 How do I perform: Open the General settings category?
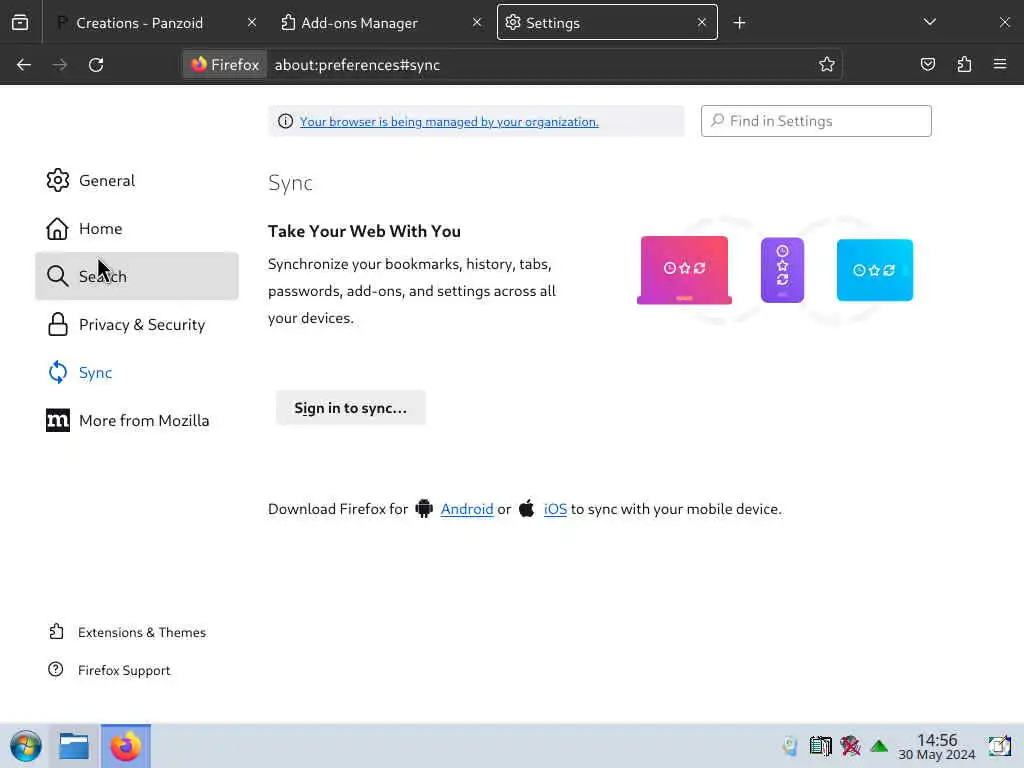(x=136, y=180)
